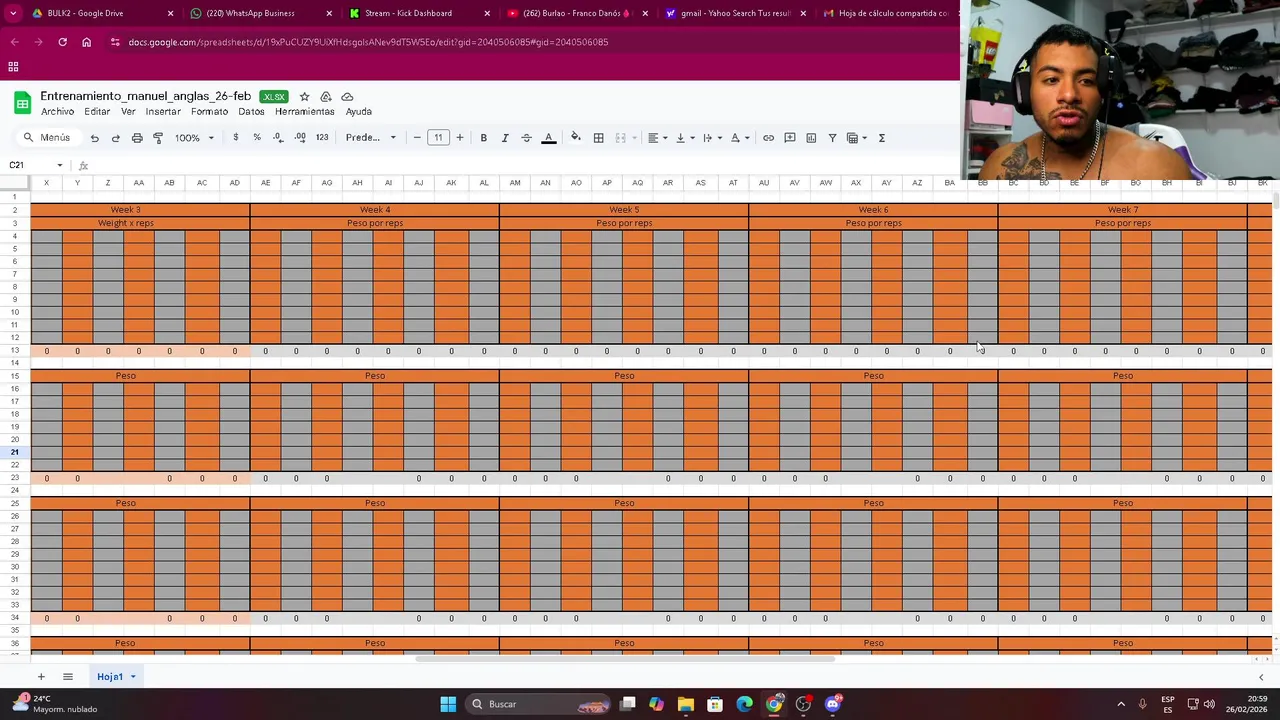Redo with the toolbar redo arrow
The image size is (1280, 720).
[x=115, y=138]
